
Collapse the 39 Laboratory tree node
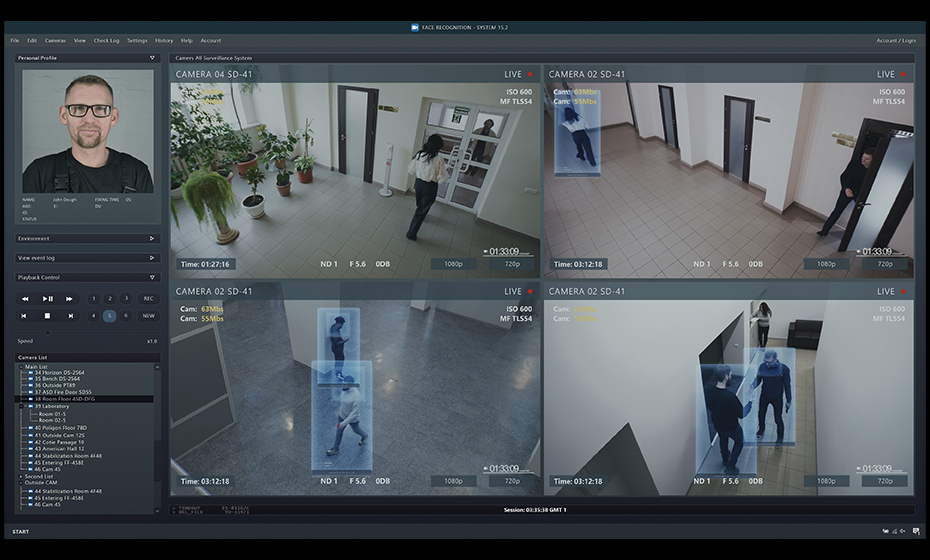(x=21, y=406)
